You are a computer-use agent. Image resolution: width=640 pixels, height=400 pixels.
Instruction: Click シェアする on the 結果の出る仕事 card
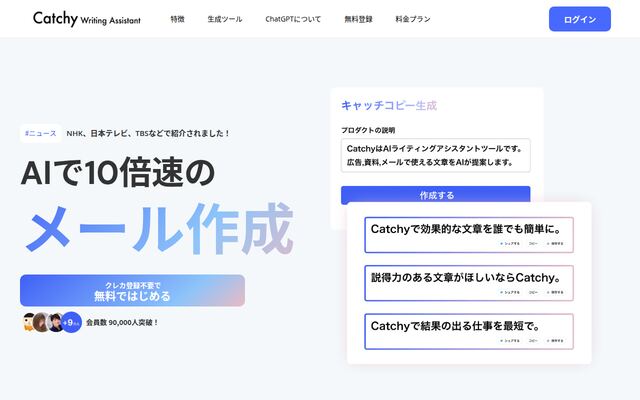click(510, 340)
